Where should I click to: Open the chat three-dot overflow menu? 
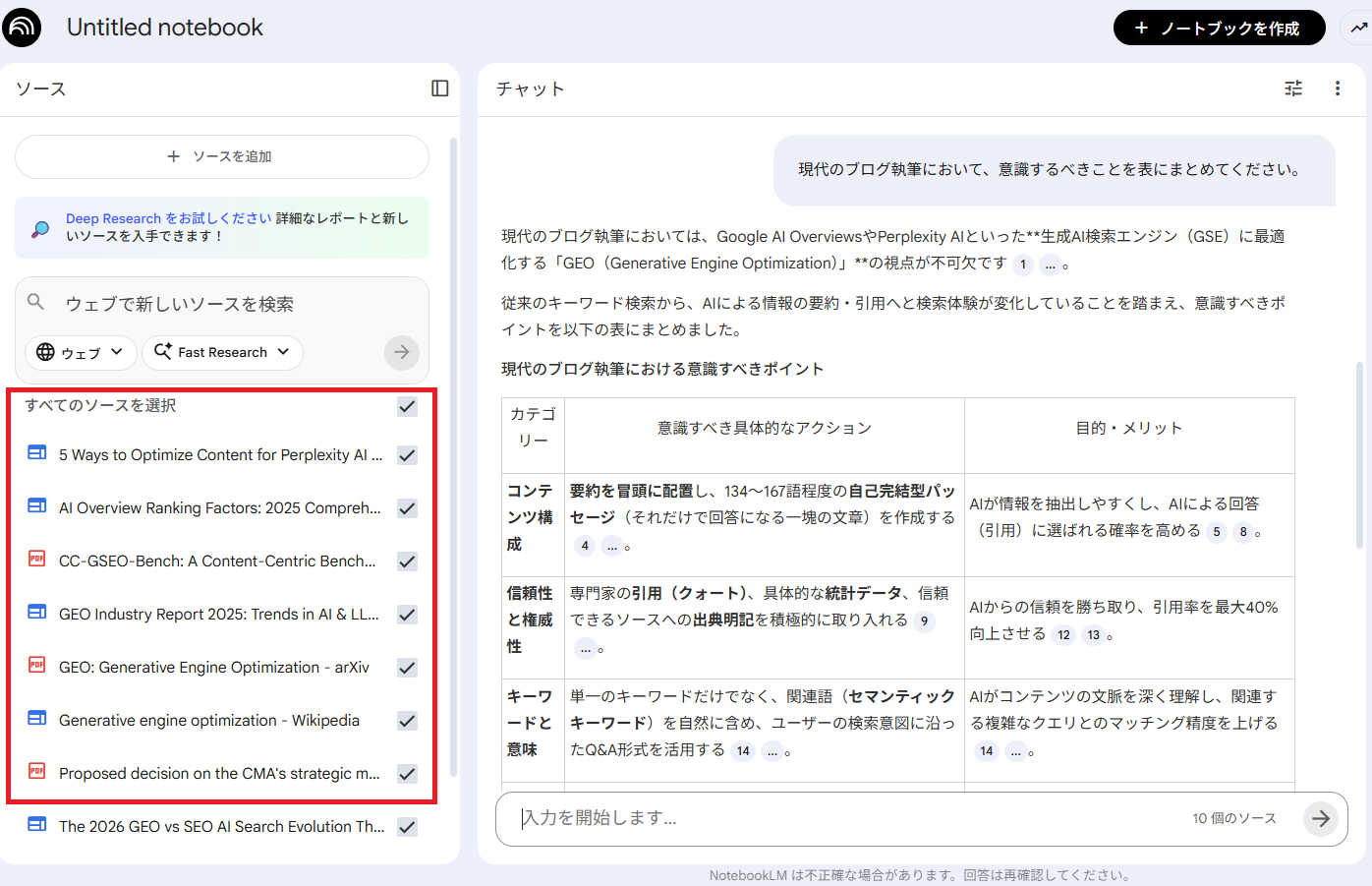pyautogui.click(x=1338, y=89)
